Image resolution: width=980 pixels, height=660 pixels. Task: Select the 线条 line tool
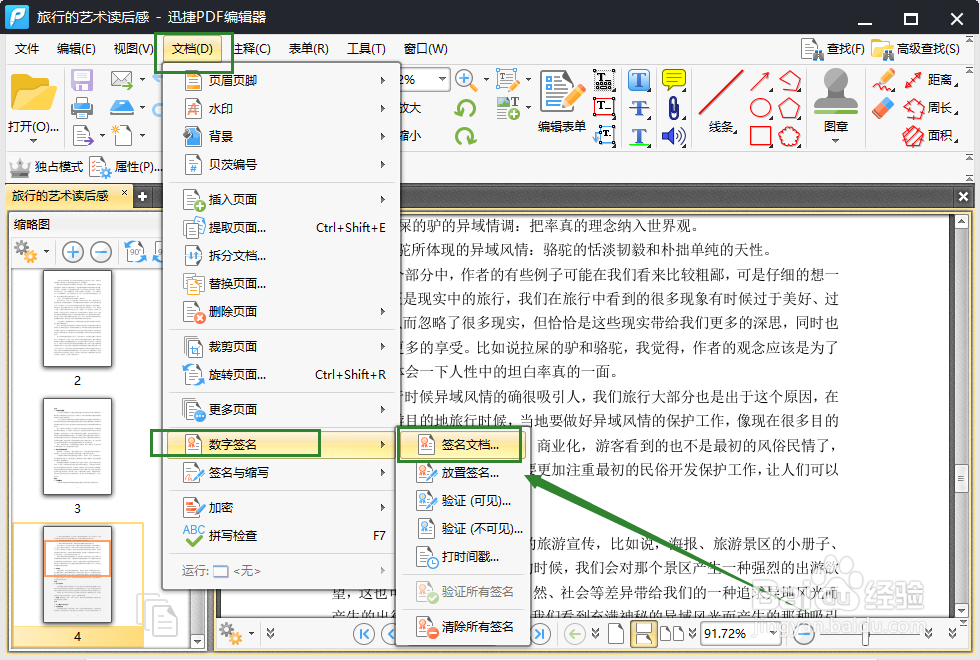click(x=721, y=101)
